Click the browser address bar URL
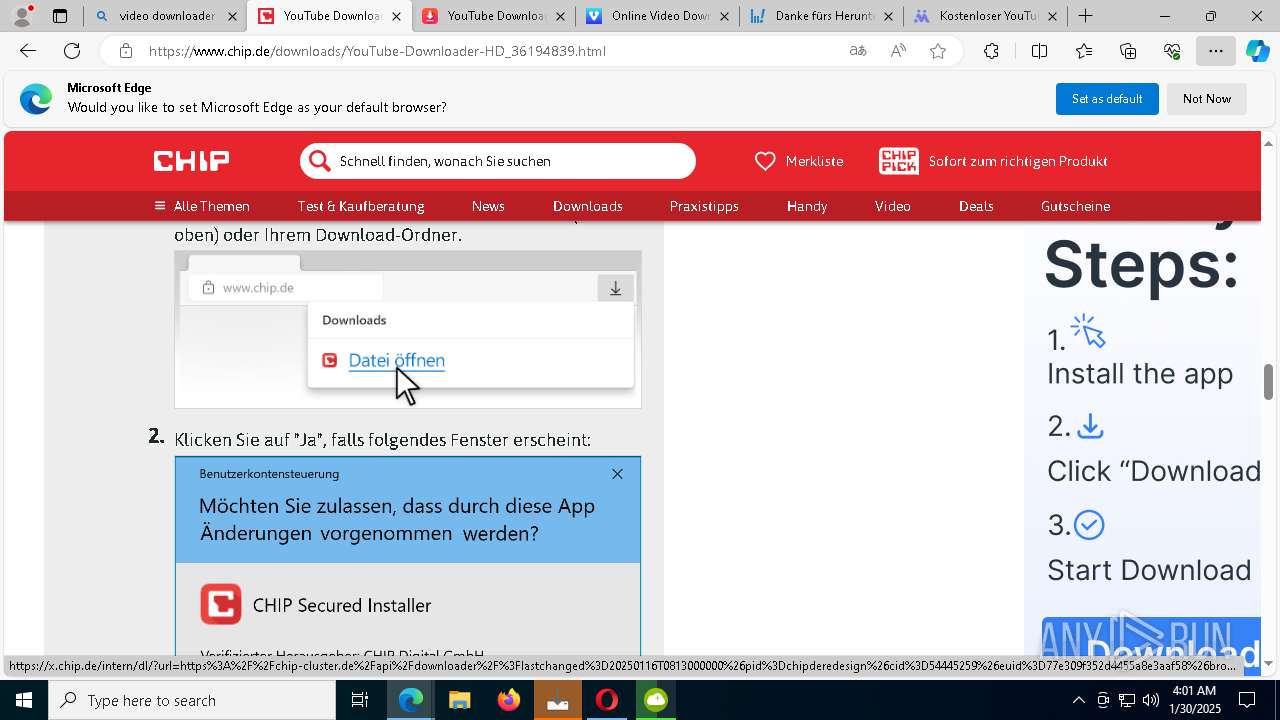The width and height of the screenshot is (1280, 720). coord(377,51)
